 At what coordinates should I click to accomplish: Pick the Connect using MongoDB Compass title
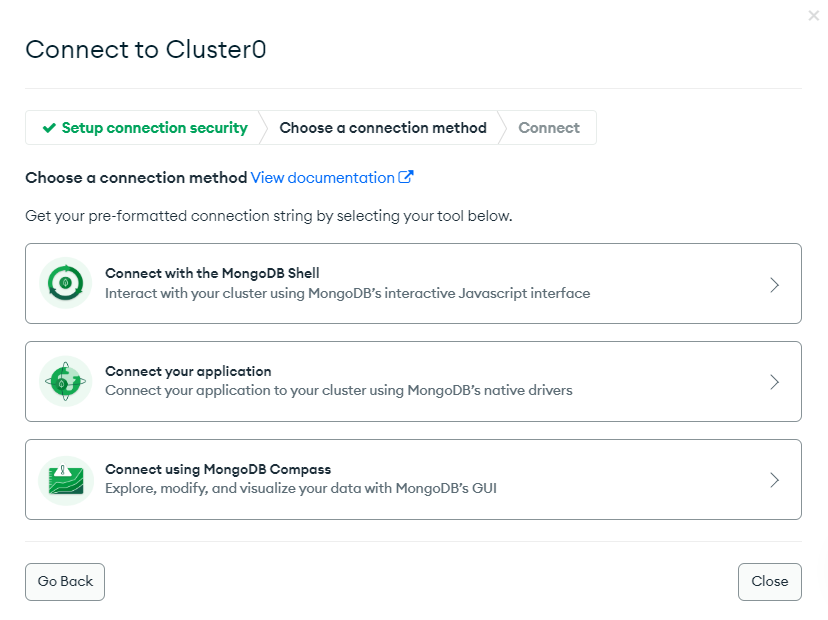click(x=218, y=469)
